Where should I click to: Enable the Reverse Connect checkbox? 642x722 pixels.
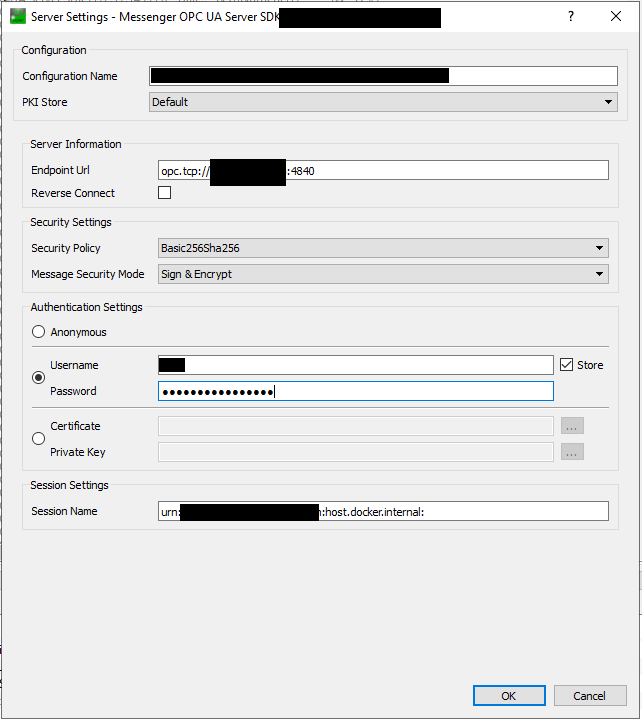pyautogui.click(x=164, y=192)
